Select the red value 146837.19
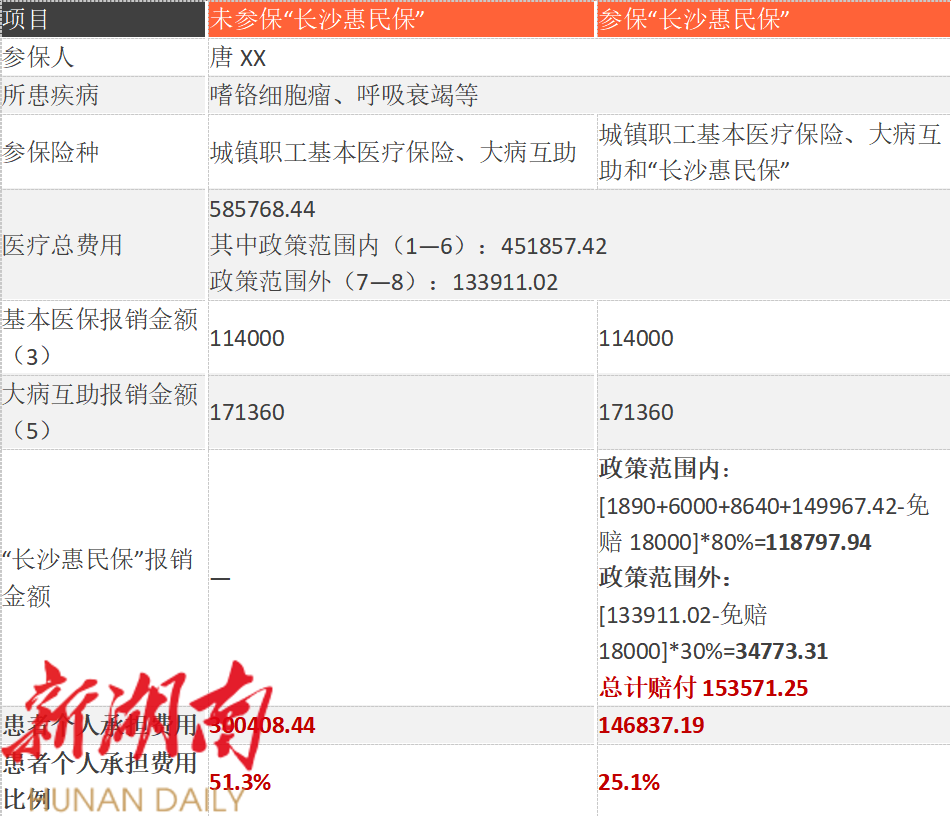Viewport: 951px width, 816px height. click(x=651, y=725)
